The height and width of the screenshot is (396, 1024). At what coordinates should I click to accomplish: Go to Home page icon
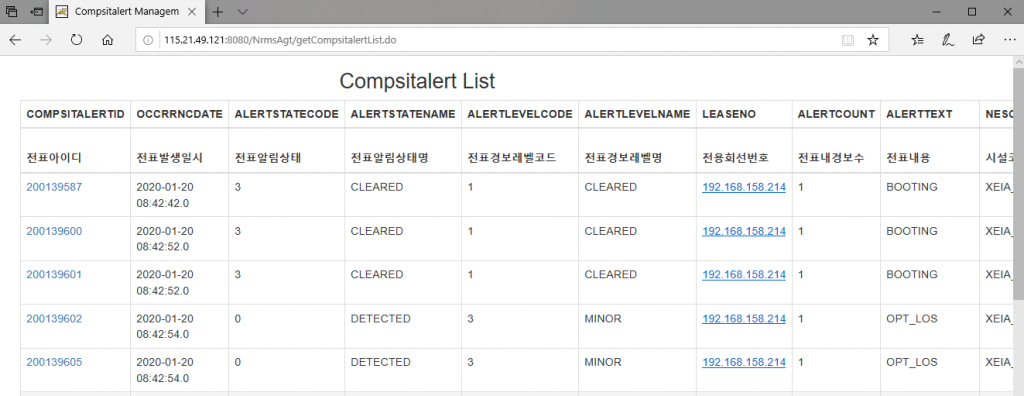click(x=108, y=40)
